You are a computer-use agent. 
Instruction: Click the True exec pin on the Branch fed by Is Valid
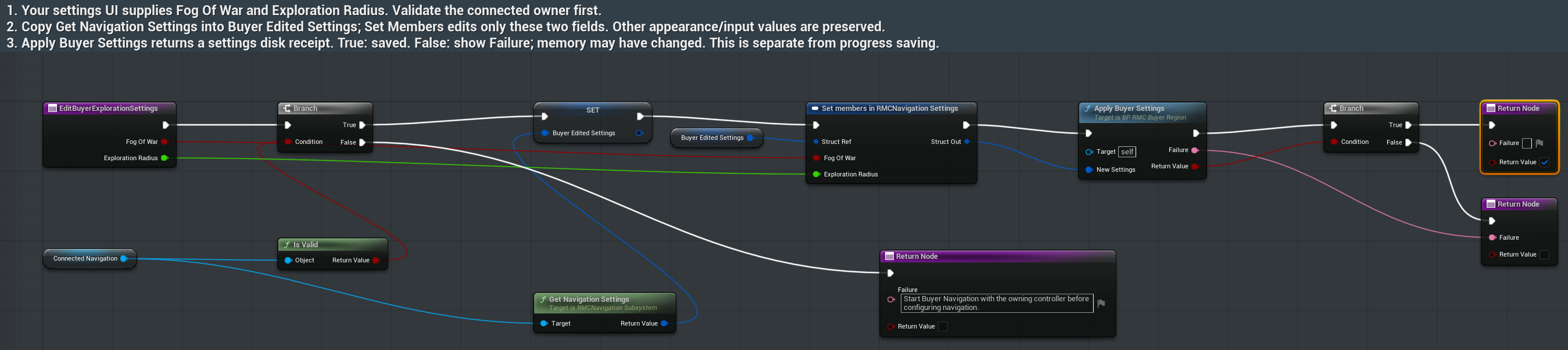[x=362, y=125]
